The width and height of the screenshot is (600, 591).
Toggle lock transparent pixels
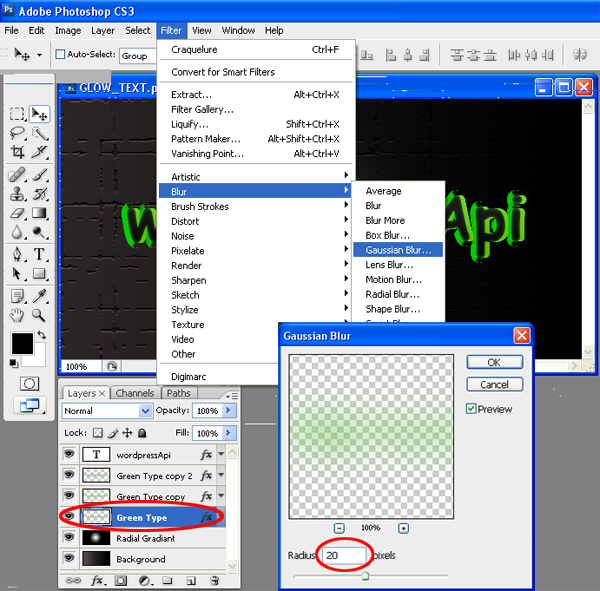98,433
